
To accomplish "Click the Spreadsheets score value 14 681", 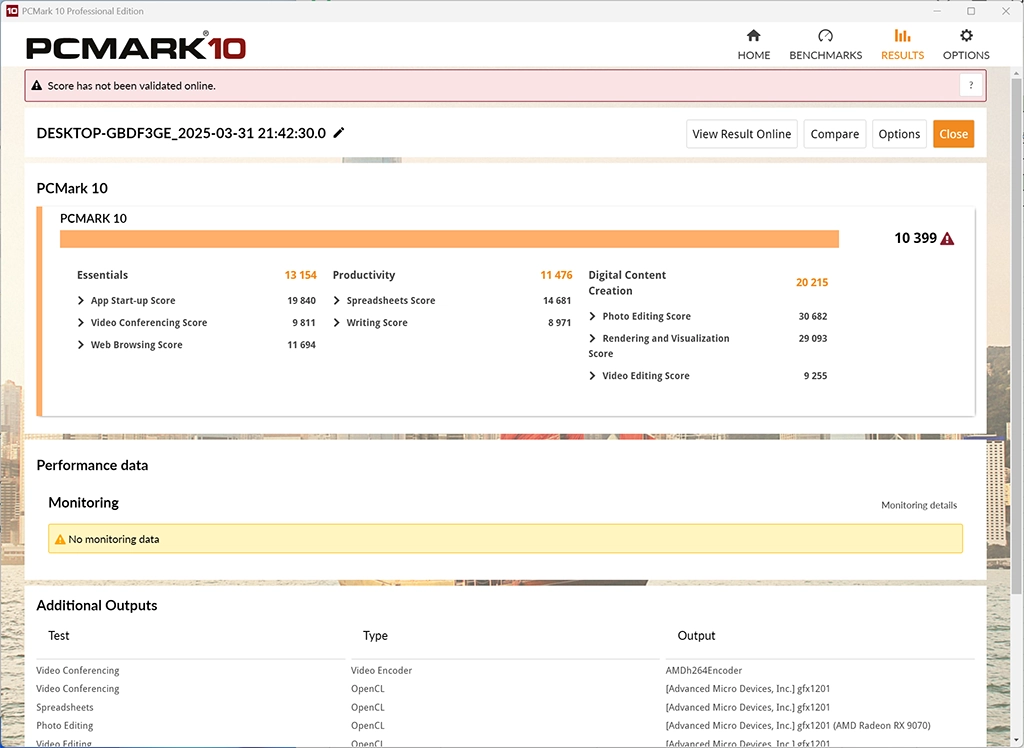I will tap(557, 301).
